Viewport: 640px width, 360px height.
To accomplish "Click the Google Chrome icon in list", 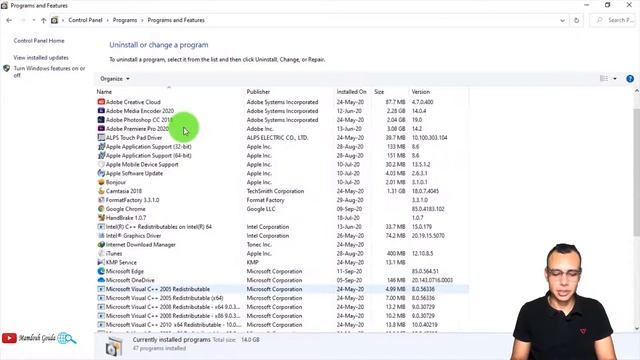I will point(101,209).
